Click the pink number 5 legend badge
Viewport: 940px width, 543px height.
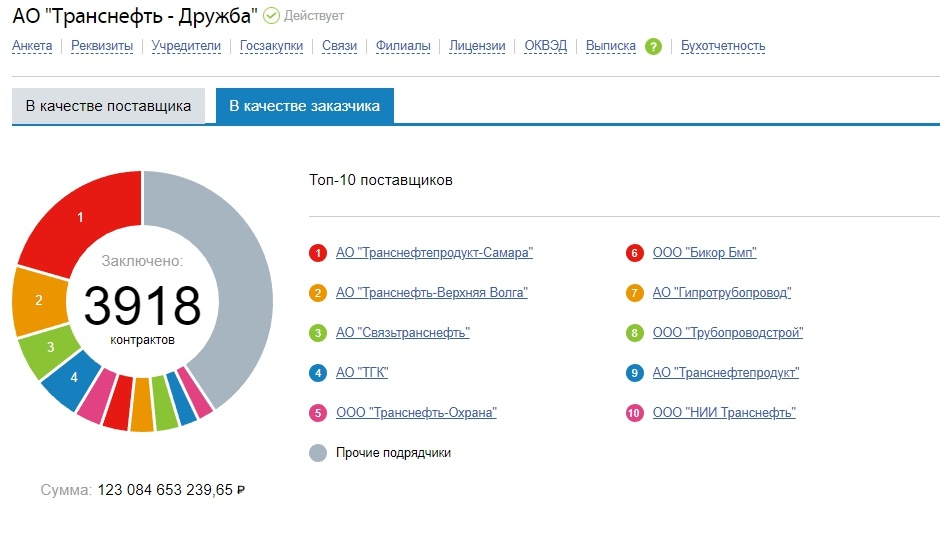(318, 413)
